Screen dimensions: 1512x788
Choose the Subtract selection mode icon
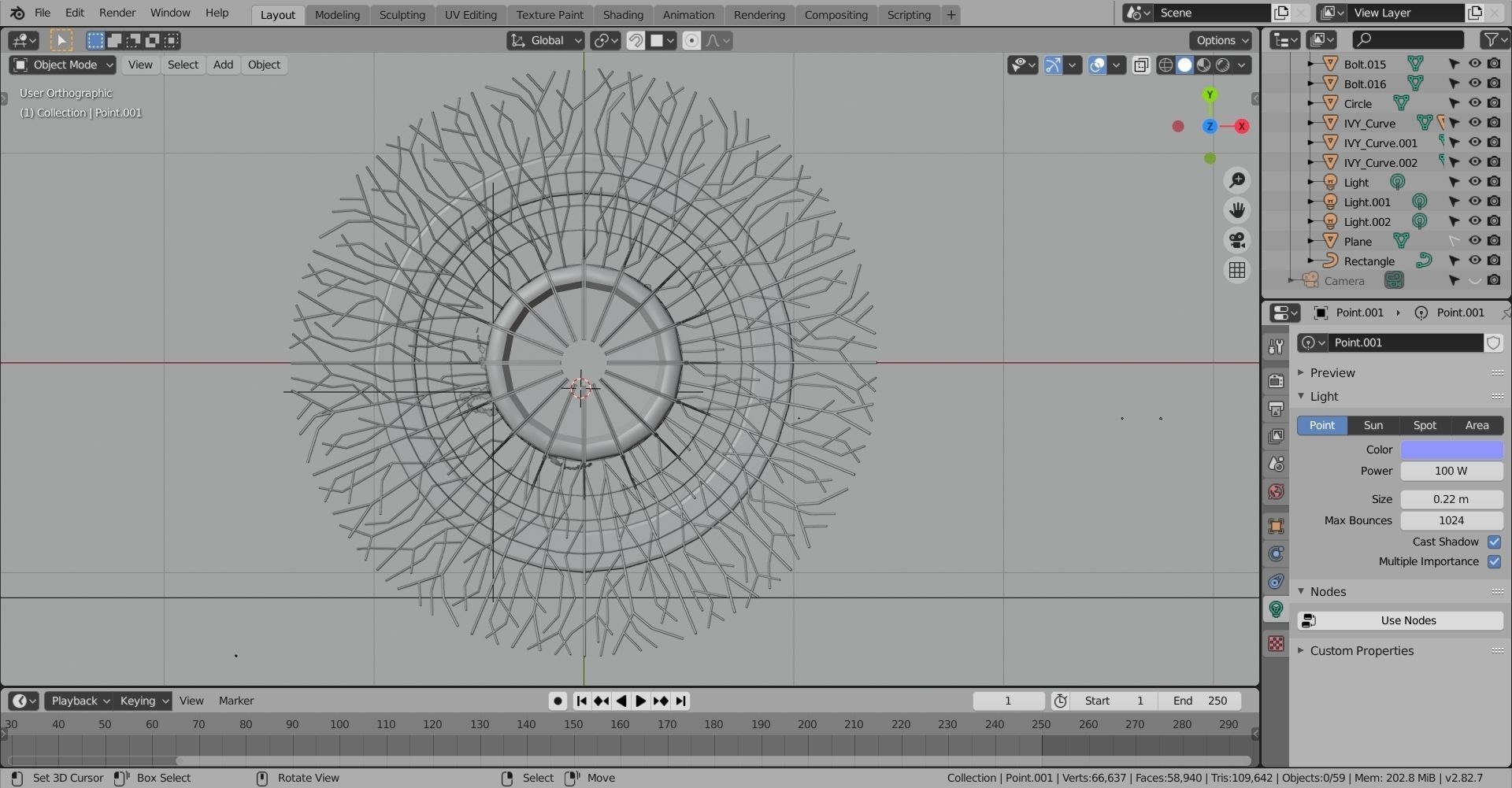(133, 40)
